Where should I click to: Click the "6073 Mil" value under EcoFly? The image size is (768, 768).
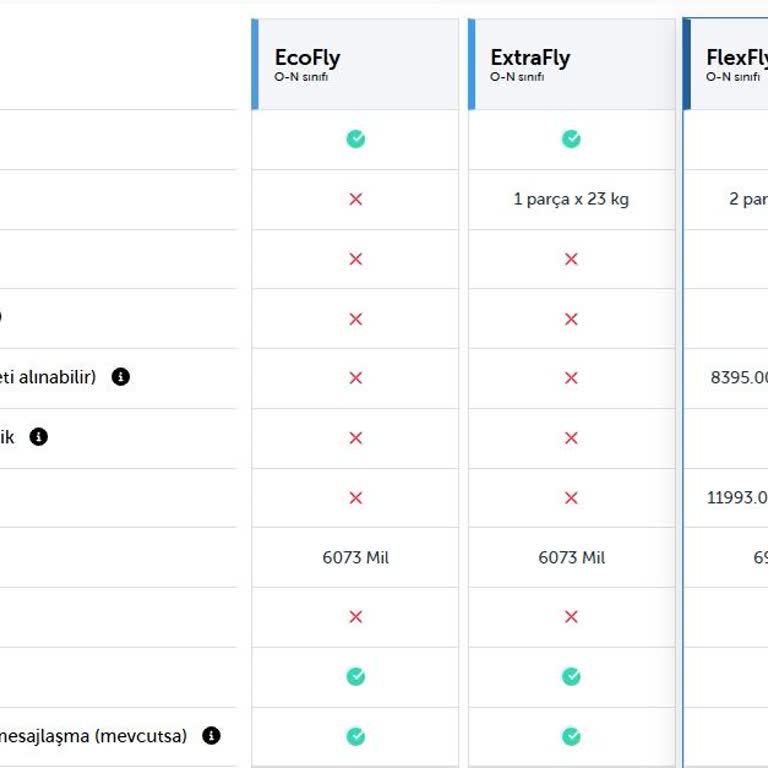coord(355,557)
